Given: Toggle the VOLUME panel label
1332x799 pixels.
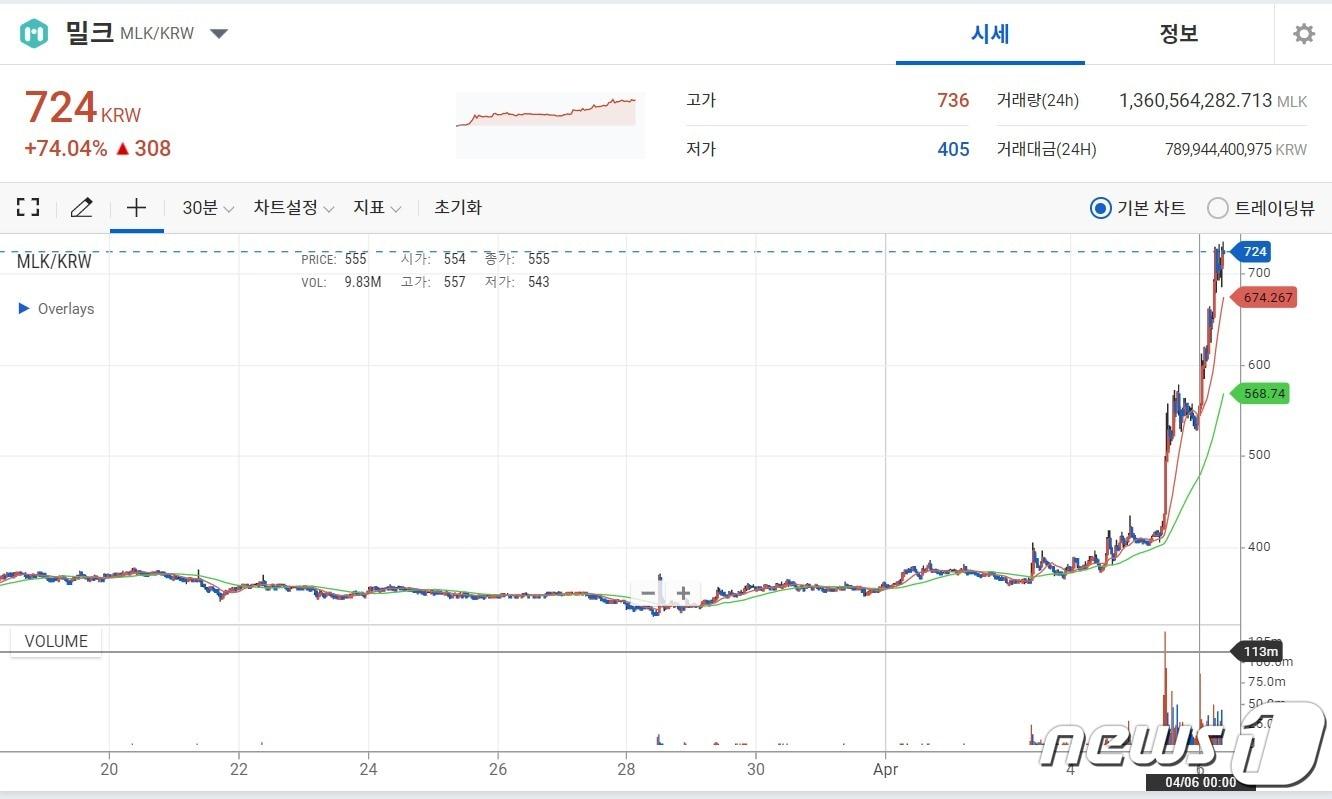Looking at the screenshot, I should click(x=55, y=640).
